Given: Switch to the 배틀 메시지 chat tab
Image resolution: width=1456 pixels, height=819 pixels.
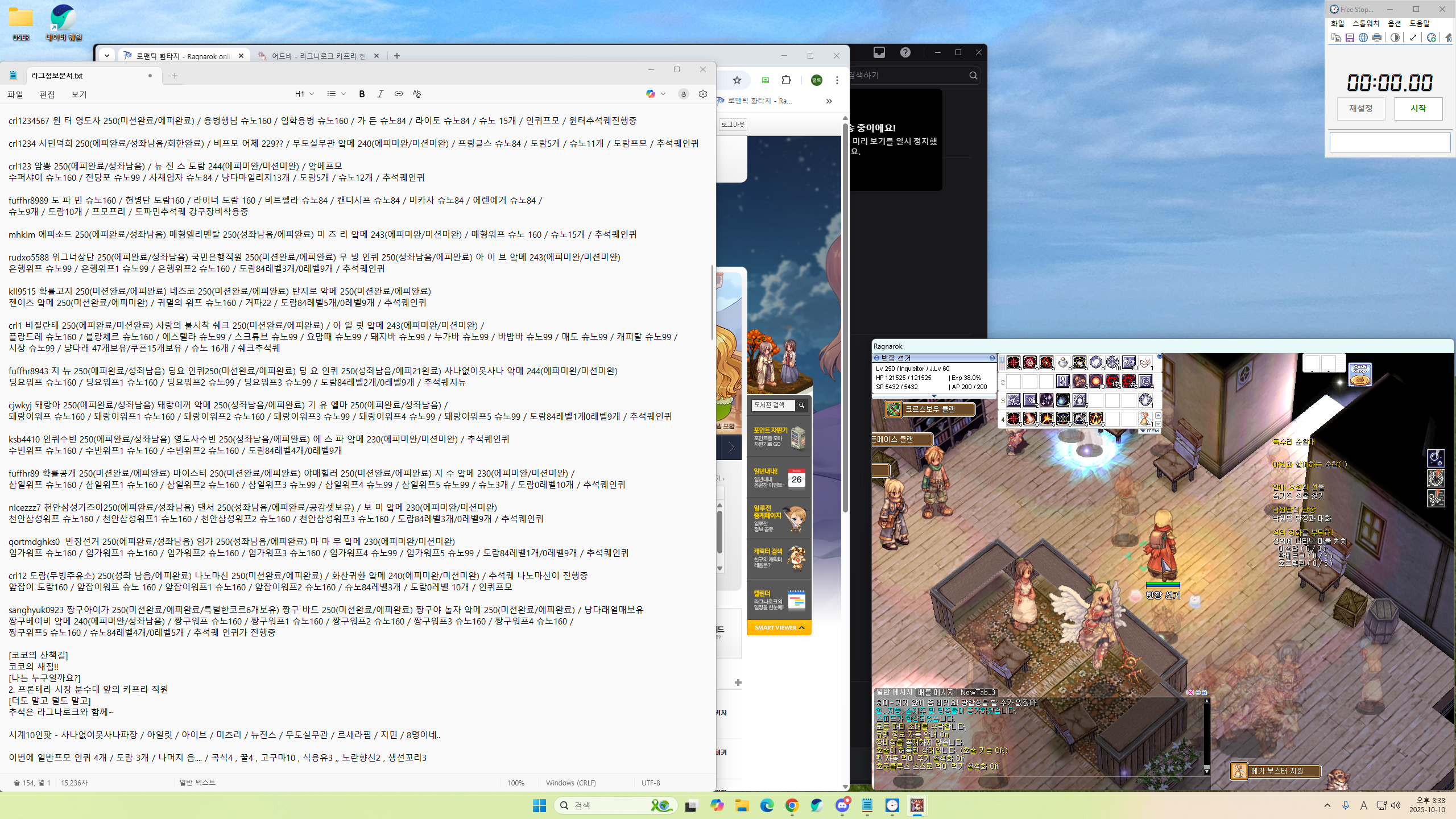Looking at the screenshot, I should [936, 692].
